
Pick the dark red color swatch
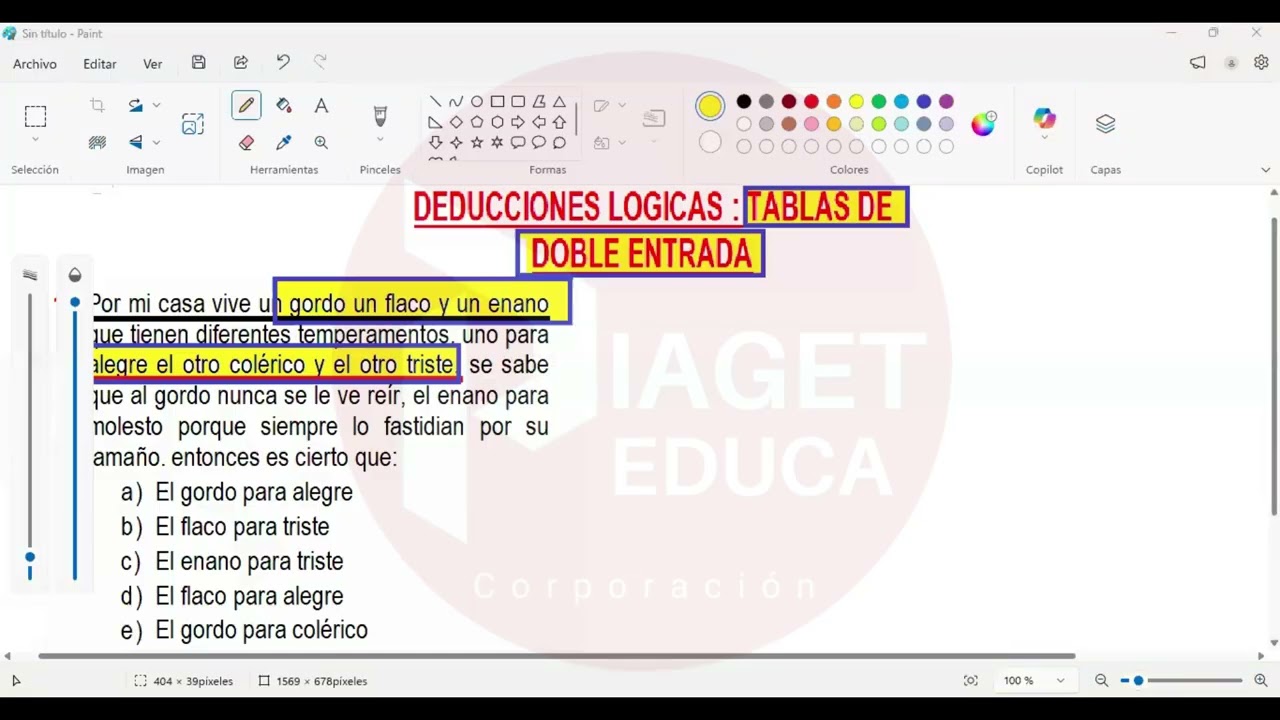[789, 101]
